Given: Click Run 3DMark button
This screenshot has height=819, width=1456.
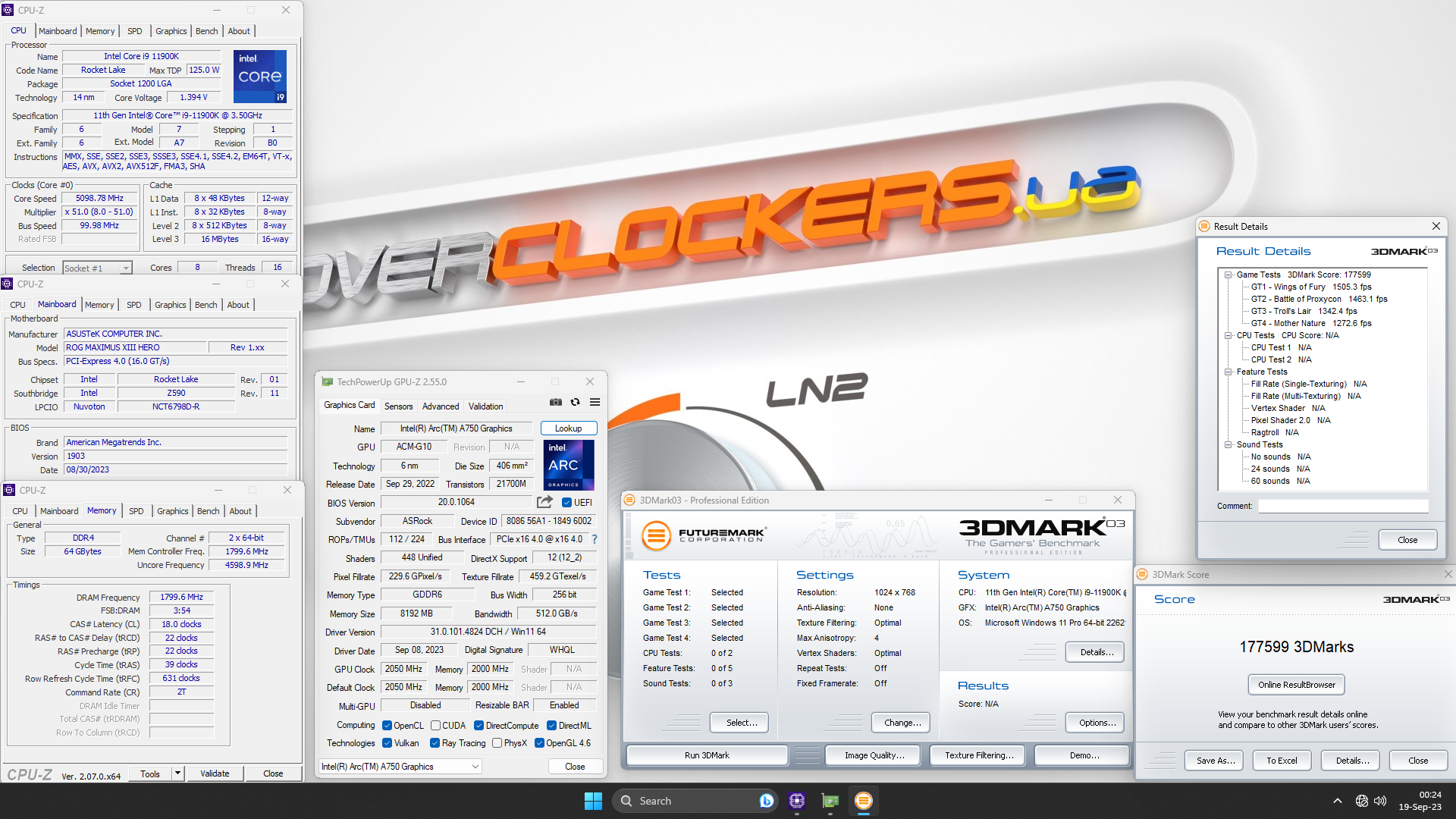Looking at the screenshot, I should 707,755.
